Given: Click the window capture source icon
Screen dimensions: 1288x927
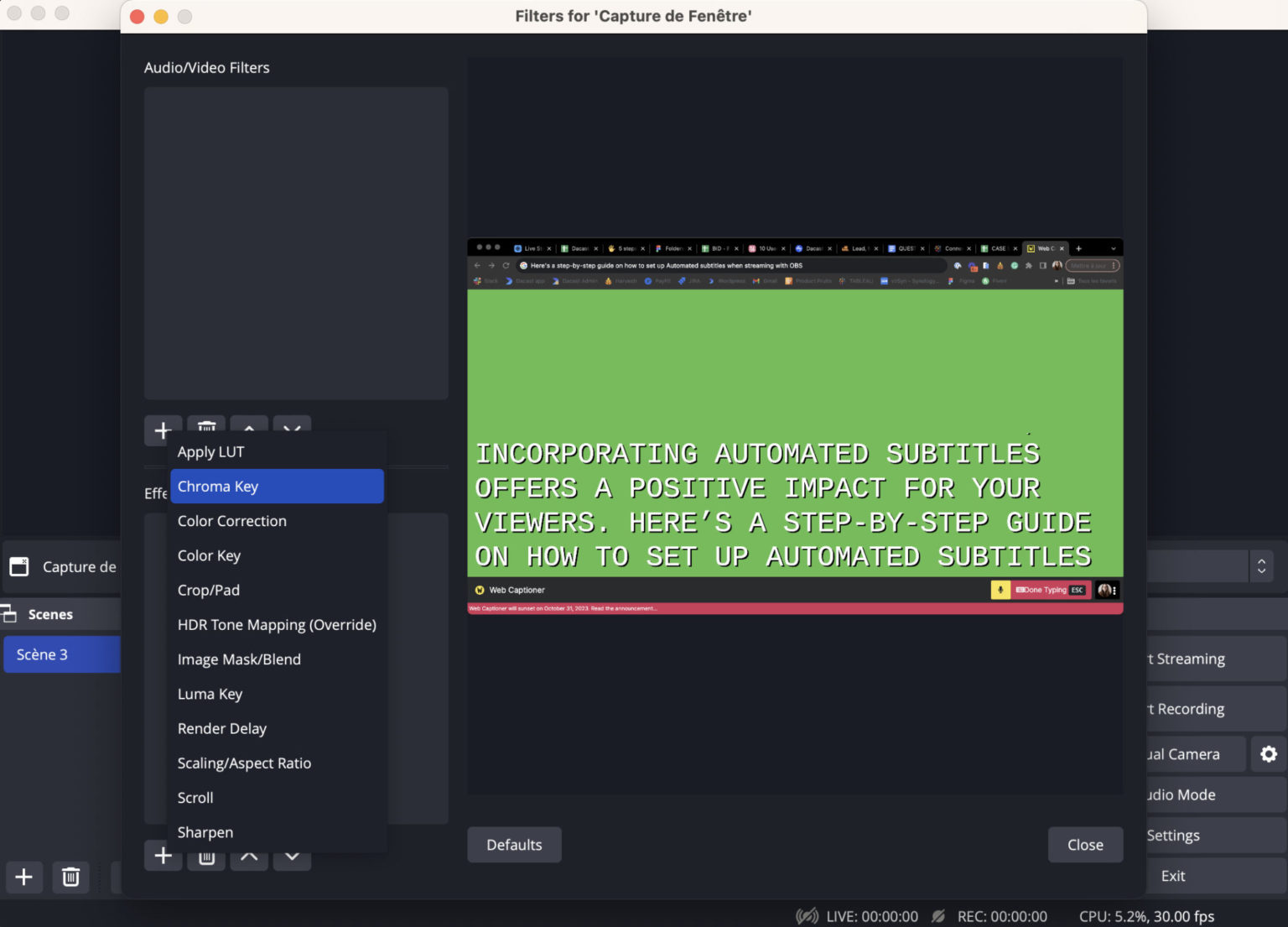Looking at the screenshot, I should click(18, 566).
